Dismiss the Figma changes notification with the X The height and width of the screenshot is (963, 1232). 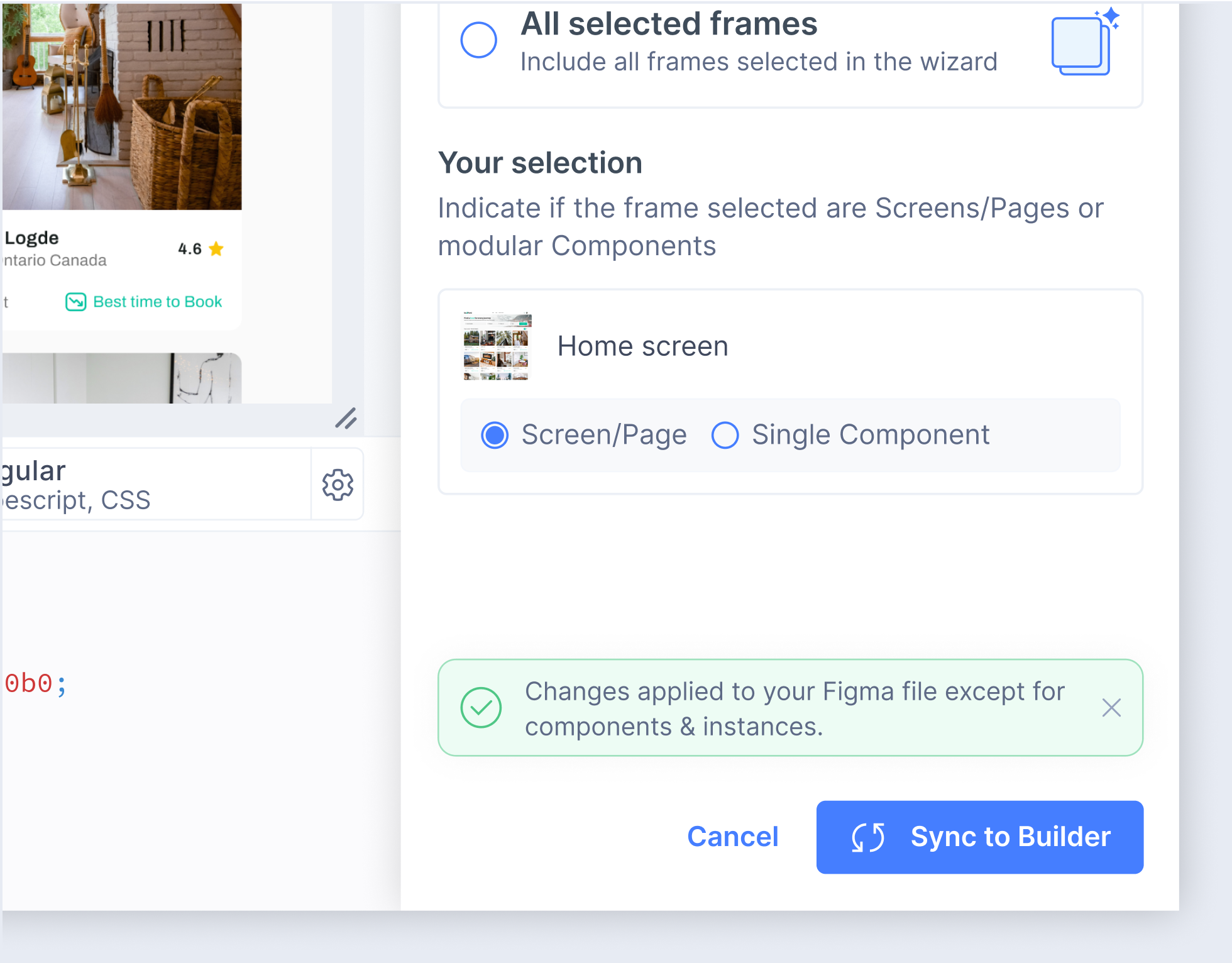pyautogui.click(x=1111, y=708)
